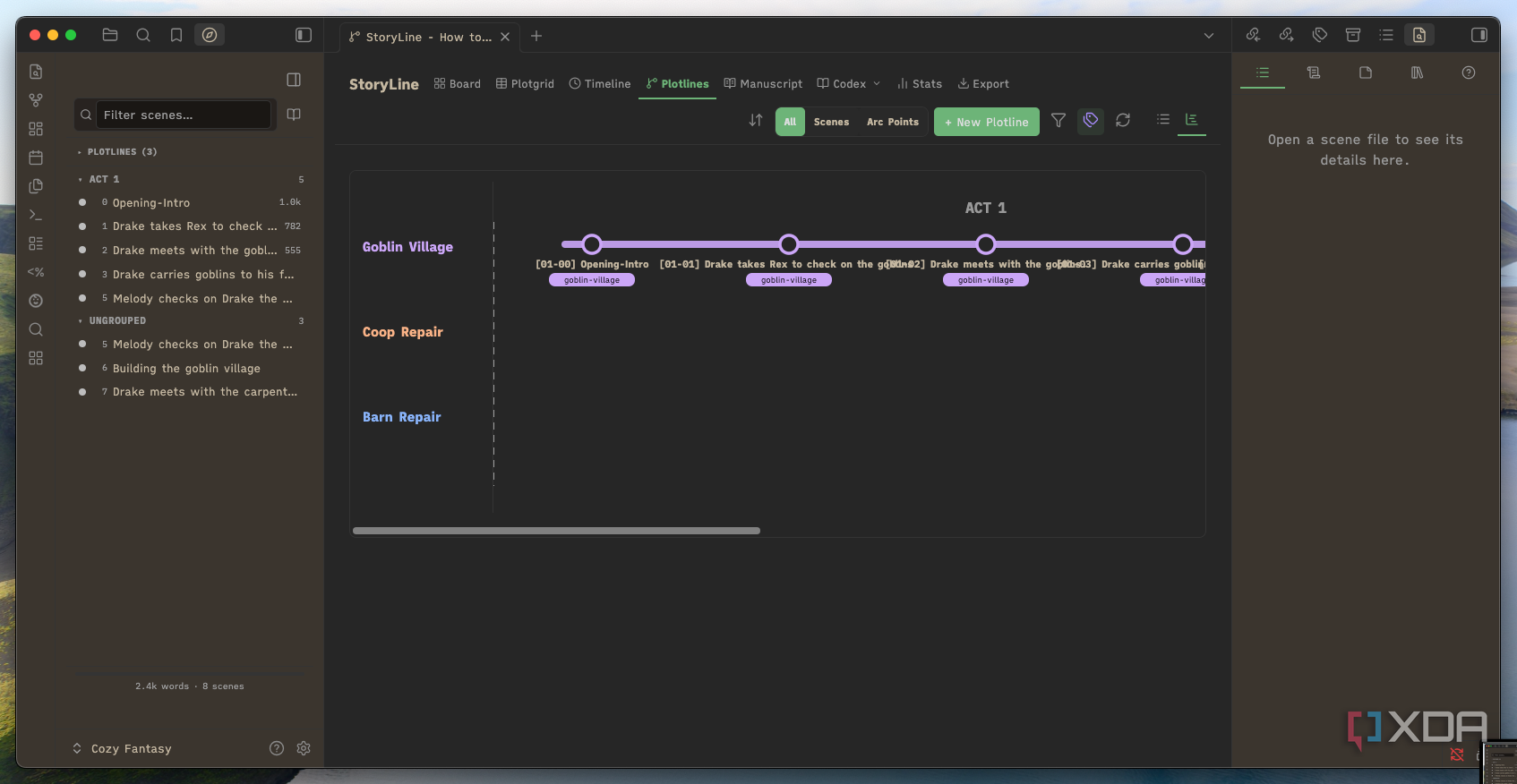The image size is (1517, 784).
Task: Click the New Plotline button
Action: tap(987, 122)
